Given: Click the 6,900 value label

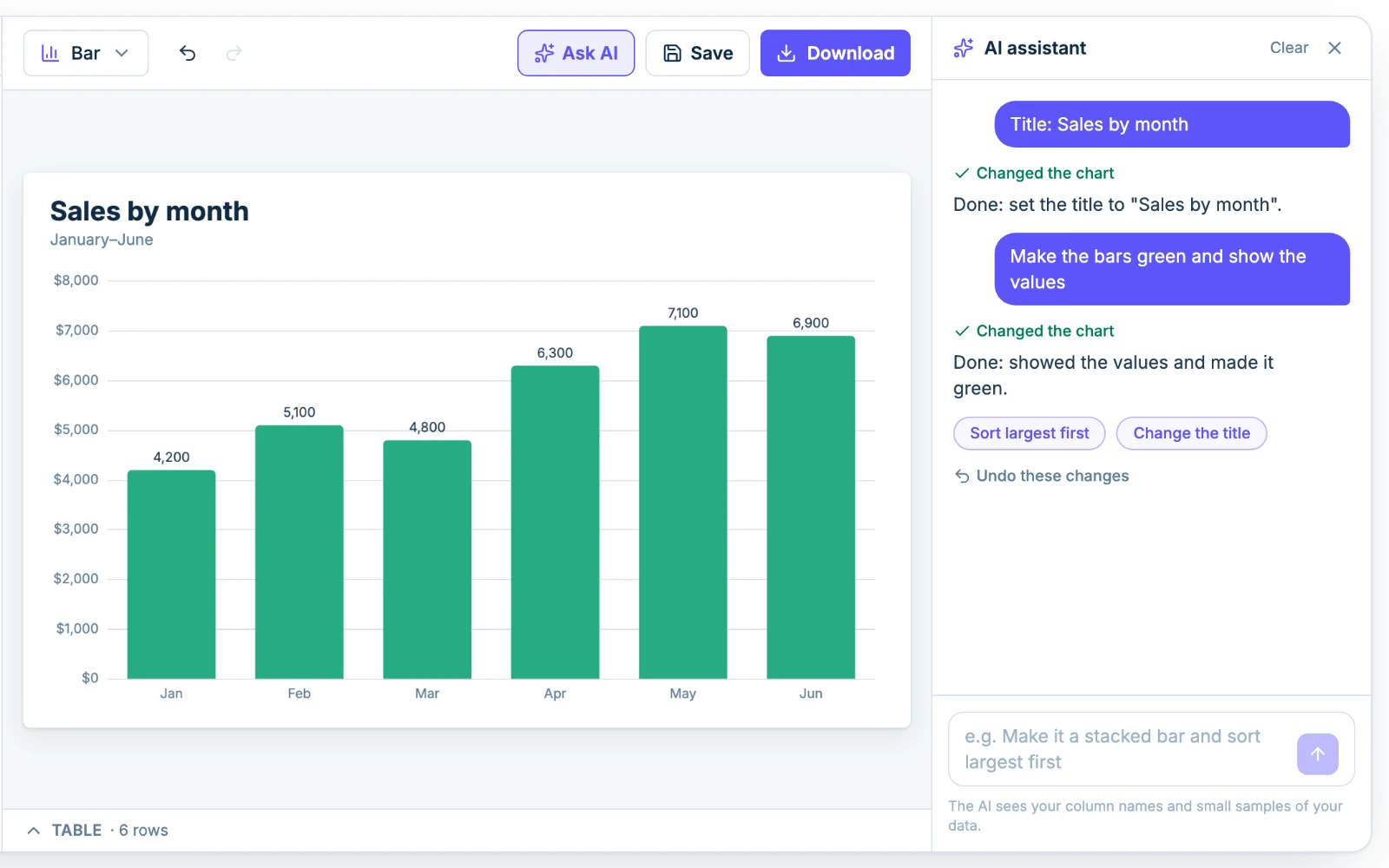Looking at the screenshot, I should pyautogui.click(x=811, y=323).
